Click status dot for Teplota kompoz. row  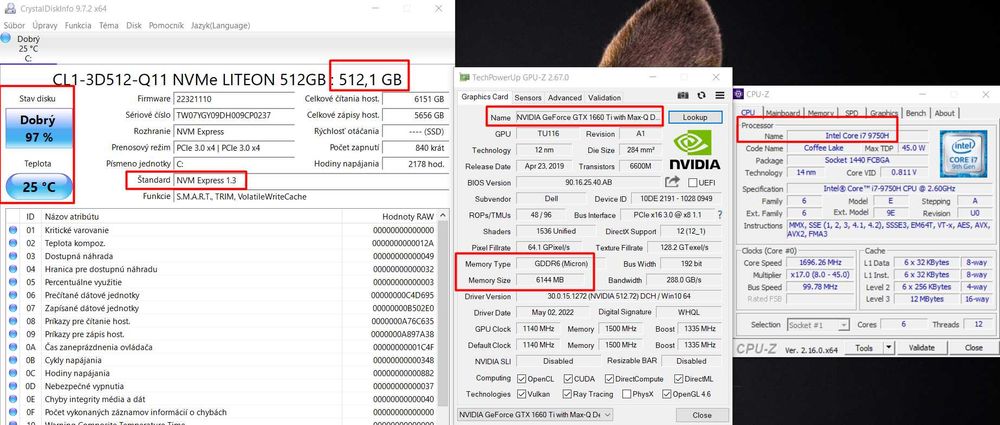[13, 243]
